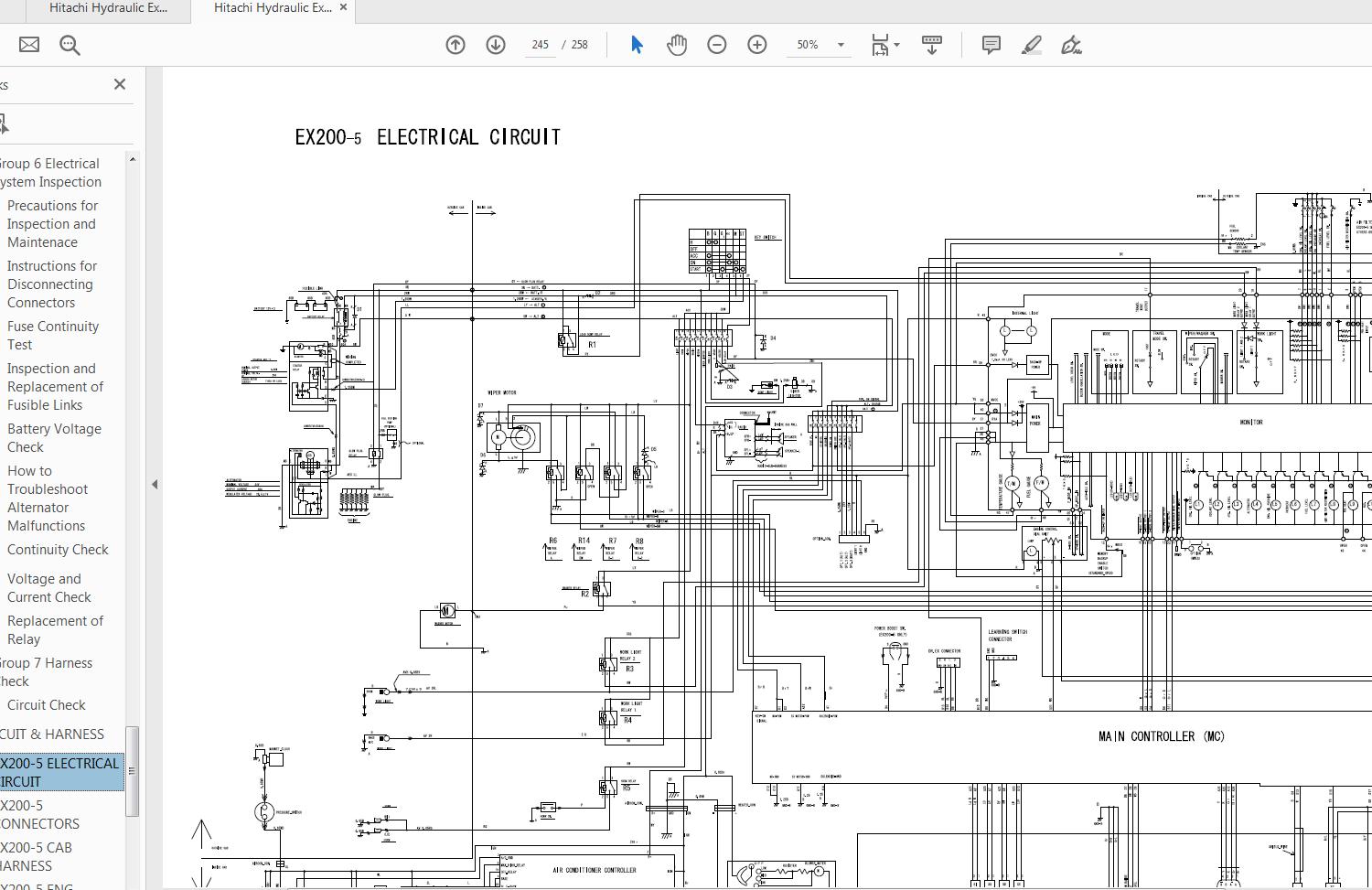The height and width of the screenshot is (890, 1372).
Task: Close the bookmarks panel
Action: [x=120, y=84]
